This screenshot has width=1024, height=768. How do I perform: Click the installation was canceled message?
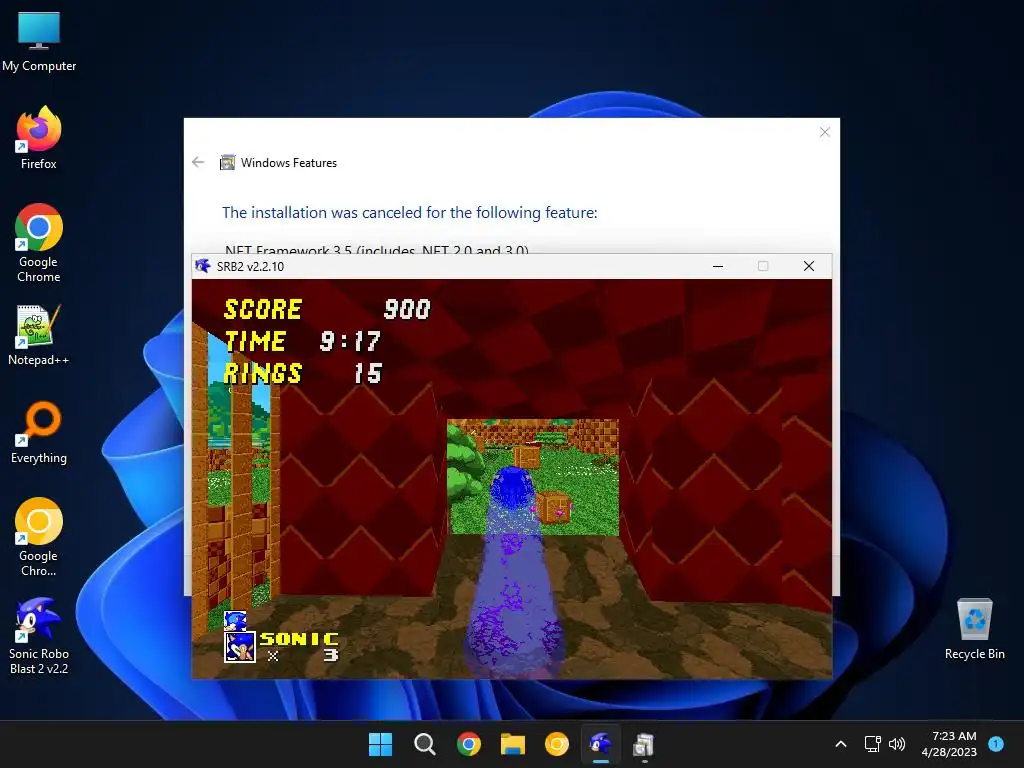coord(409,212)
